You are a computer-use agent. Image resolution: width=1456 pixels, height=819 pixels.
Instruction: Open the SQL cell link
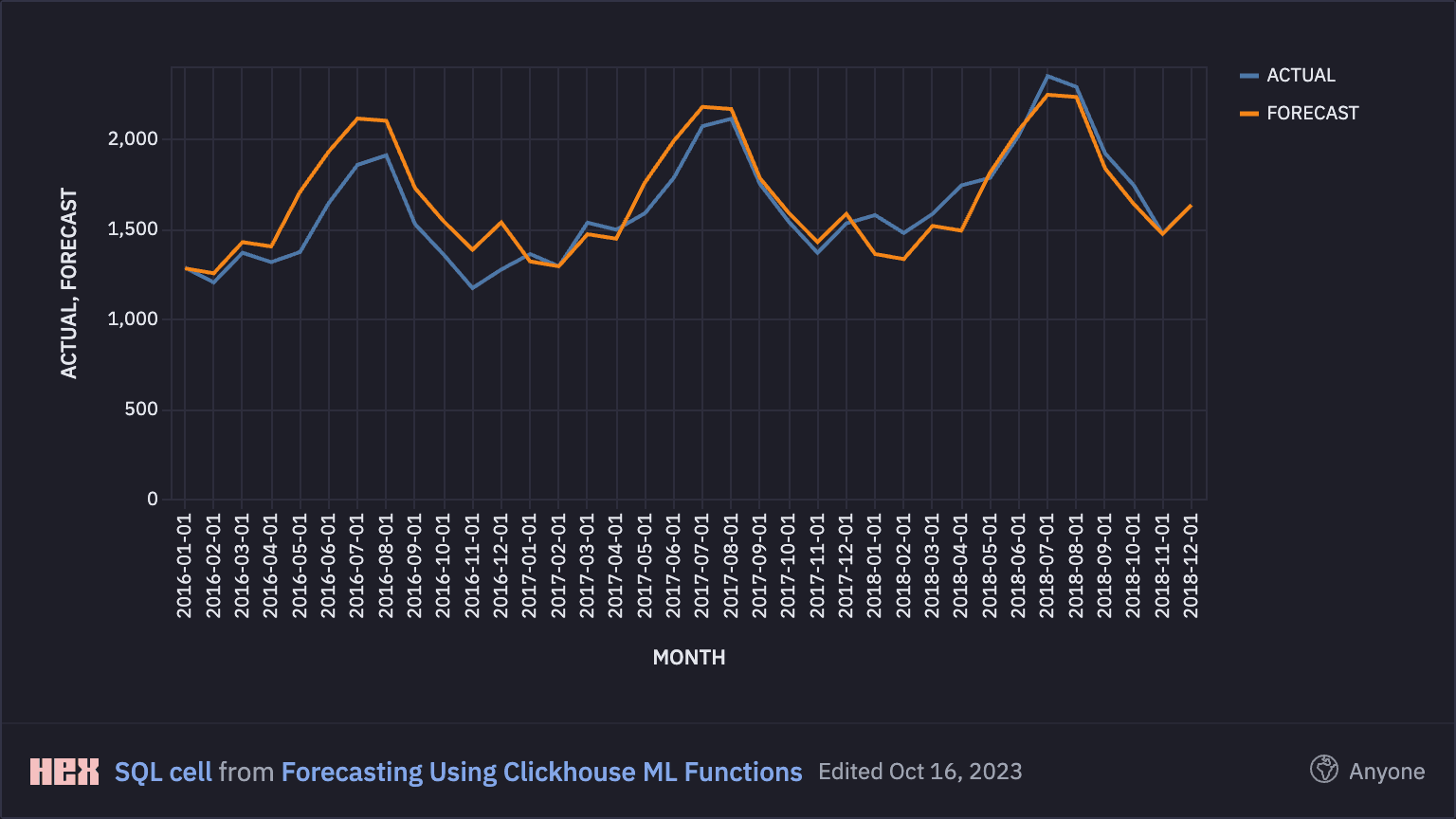click(x=163, y=772)
